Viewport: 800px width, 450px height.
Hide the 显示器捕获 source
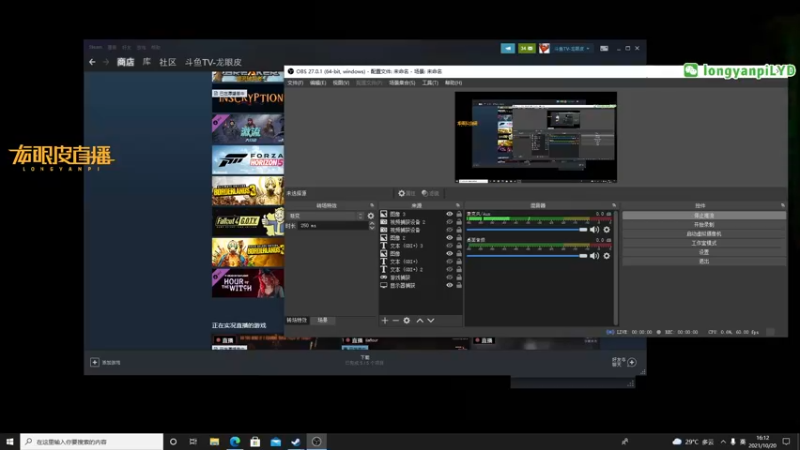point(449,285)
